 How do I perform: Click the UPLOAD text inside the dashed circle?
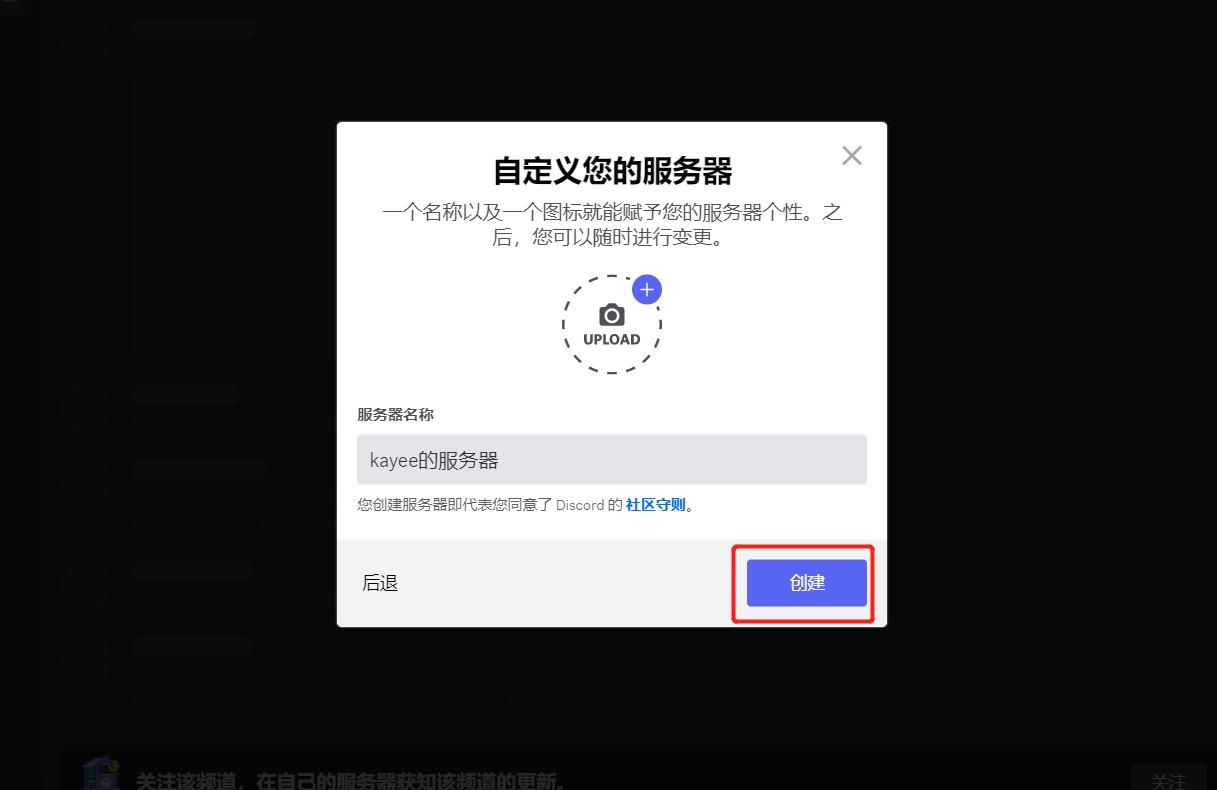tap(612, 339)
